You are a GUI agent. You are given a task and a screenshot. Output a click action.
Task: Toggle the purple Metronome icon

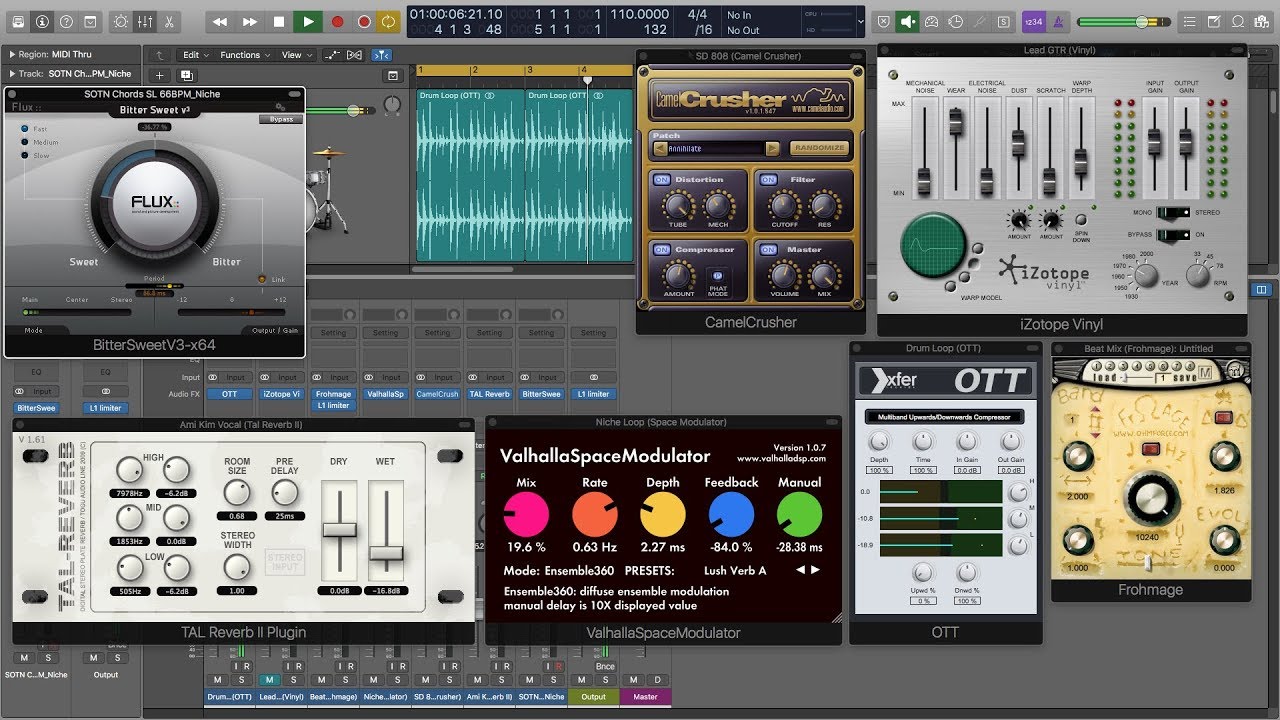(1058, 21)
